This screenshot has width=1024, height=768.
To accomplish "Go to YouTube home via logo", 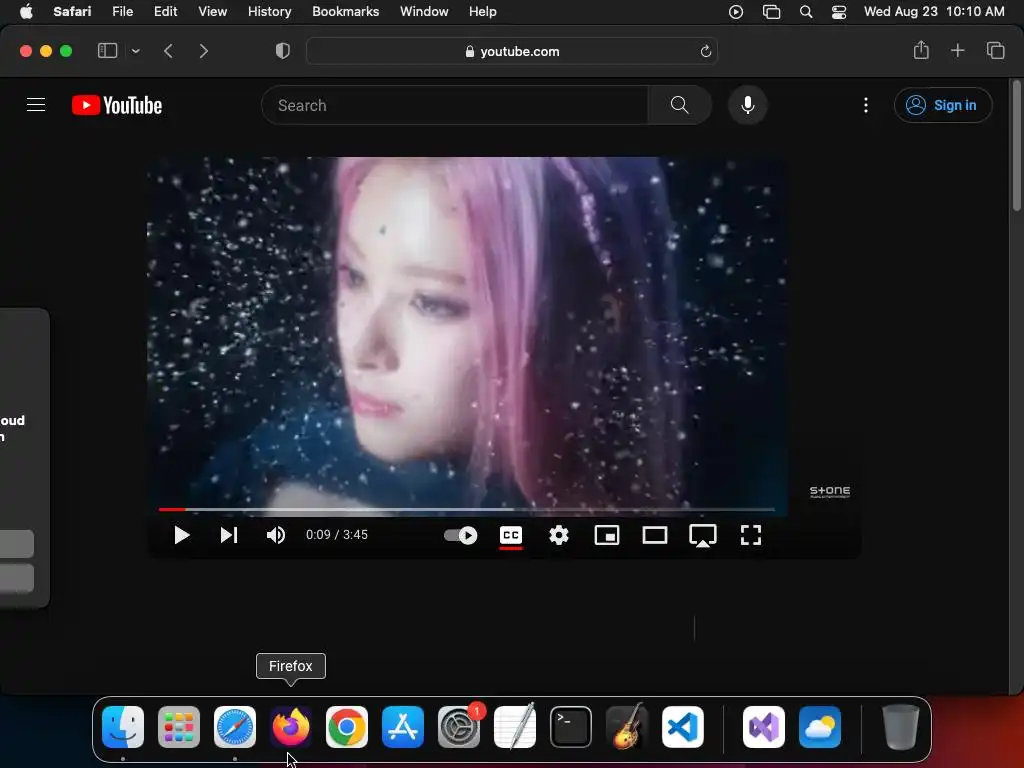I will pos(117,105).
